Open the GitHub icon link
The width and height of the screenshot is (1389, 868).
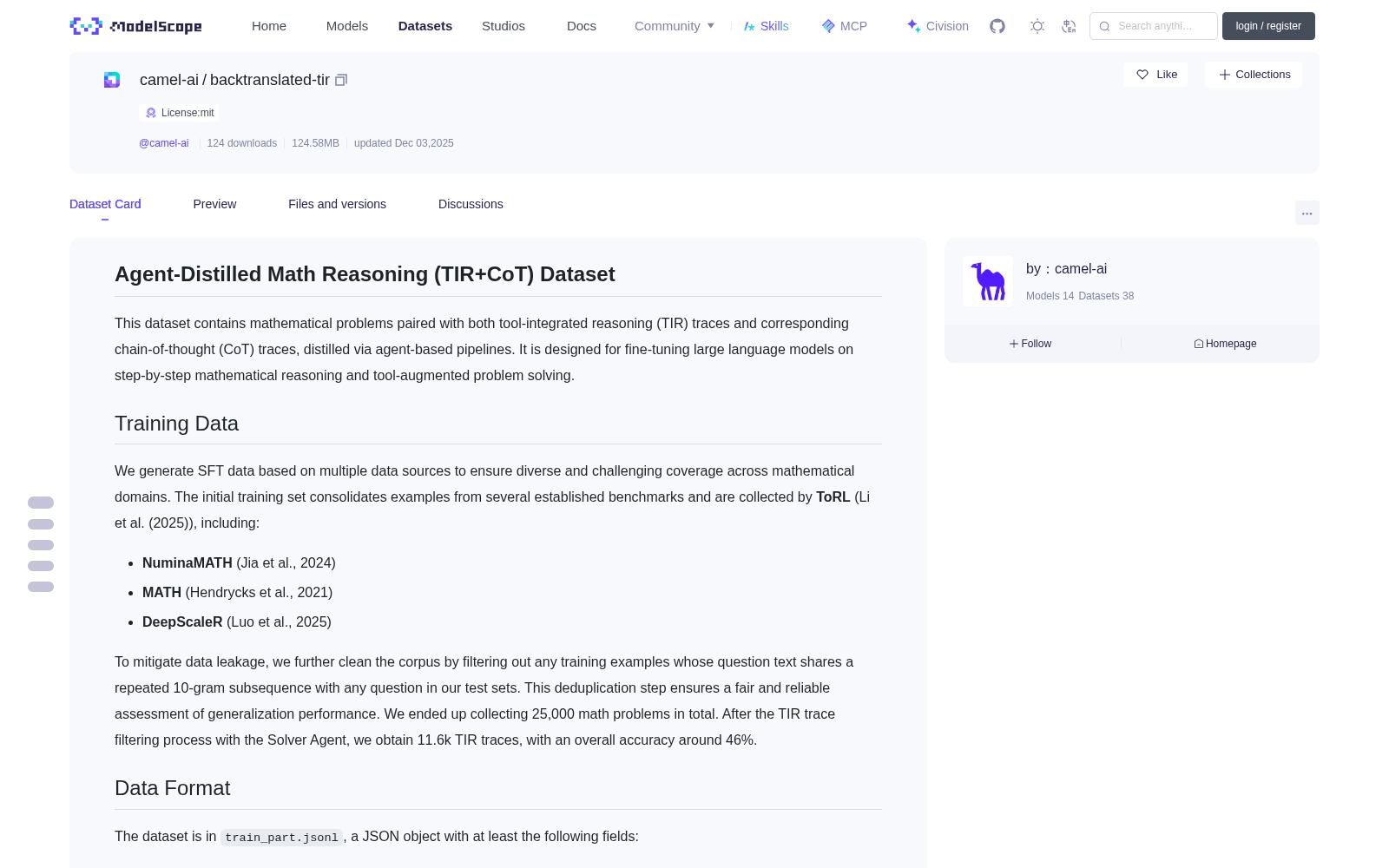[x=997, y=26]
